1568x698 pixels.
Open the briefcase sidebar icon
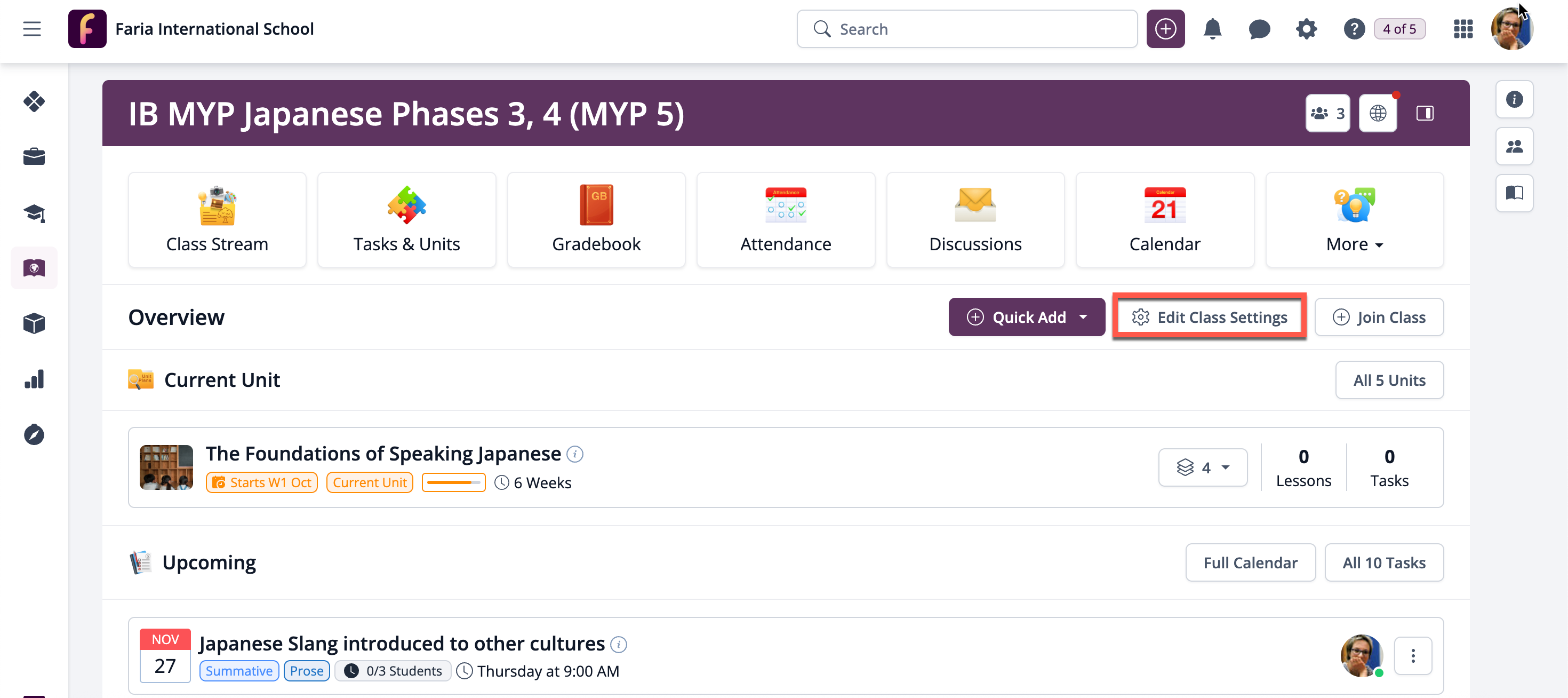pos(34,156)
